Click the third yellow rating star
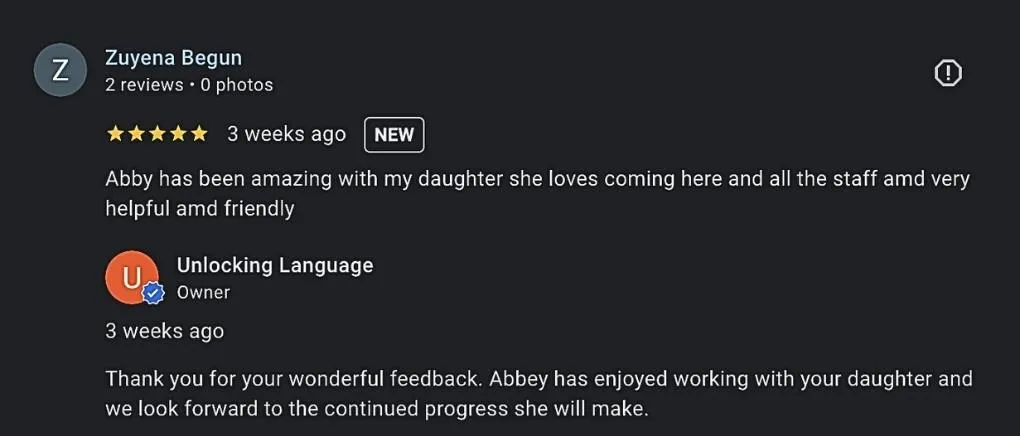 tap(157, 134)
